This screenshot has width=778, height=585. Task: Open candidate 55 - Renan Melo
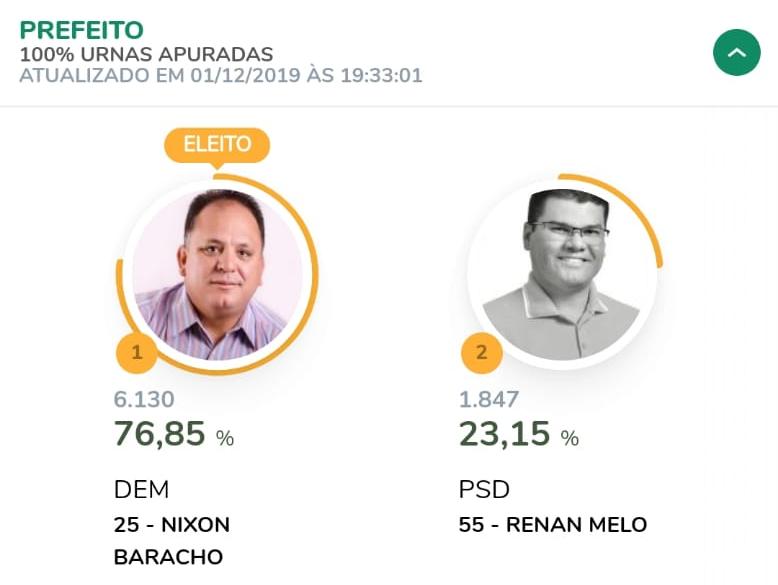click(x=552, y=524)
